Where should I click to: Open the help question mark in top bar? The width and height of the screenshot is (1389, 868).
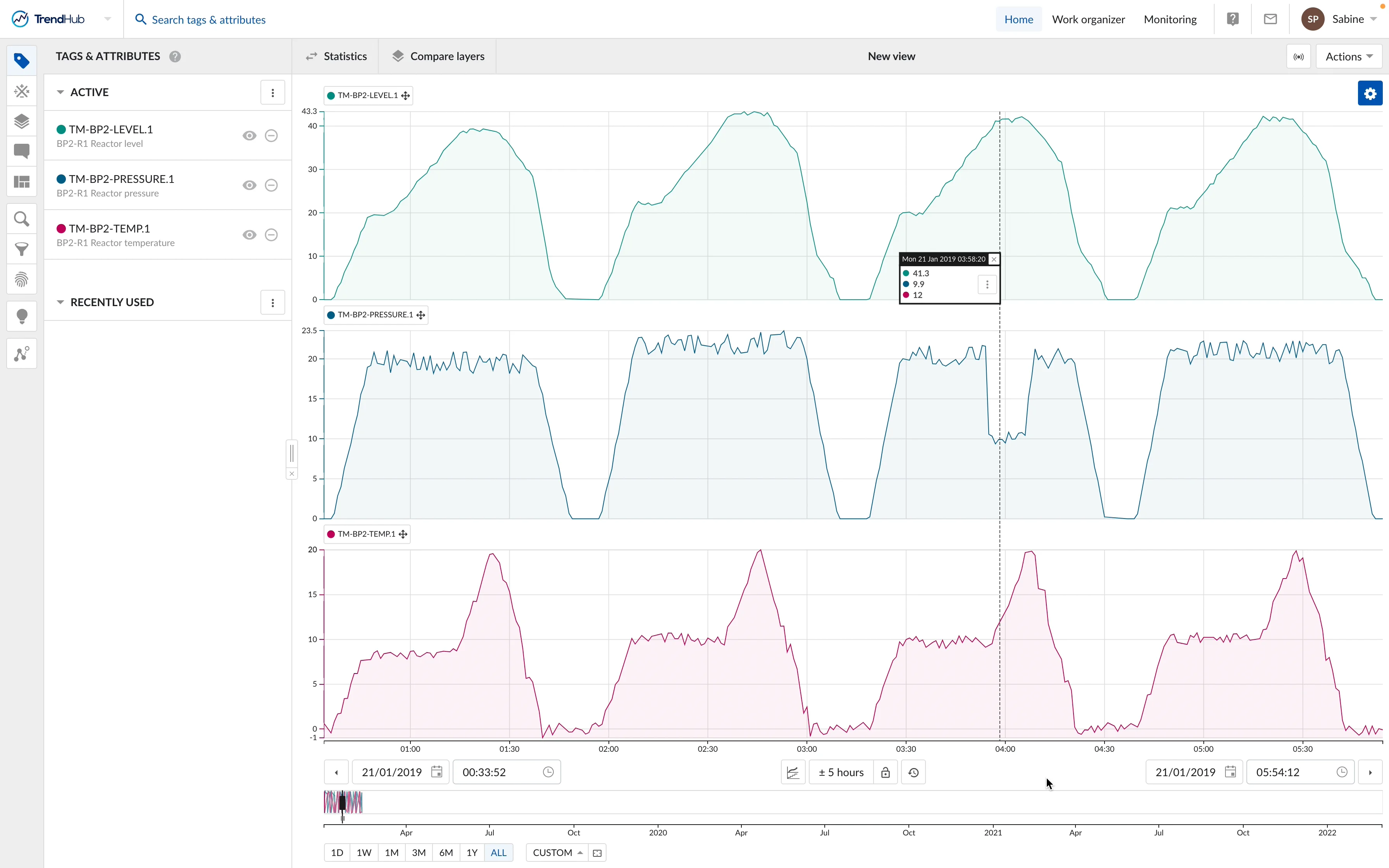pyautogui.click(x=1233, y=19)
